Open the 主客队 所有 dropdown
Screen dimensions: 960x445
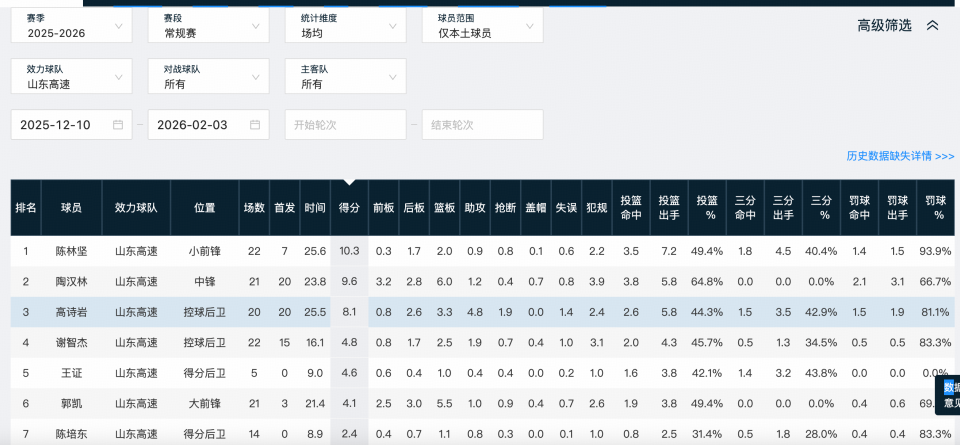[x=346, y=77]
